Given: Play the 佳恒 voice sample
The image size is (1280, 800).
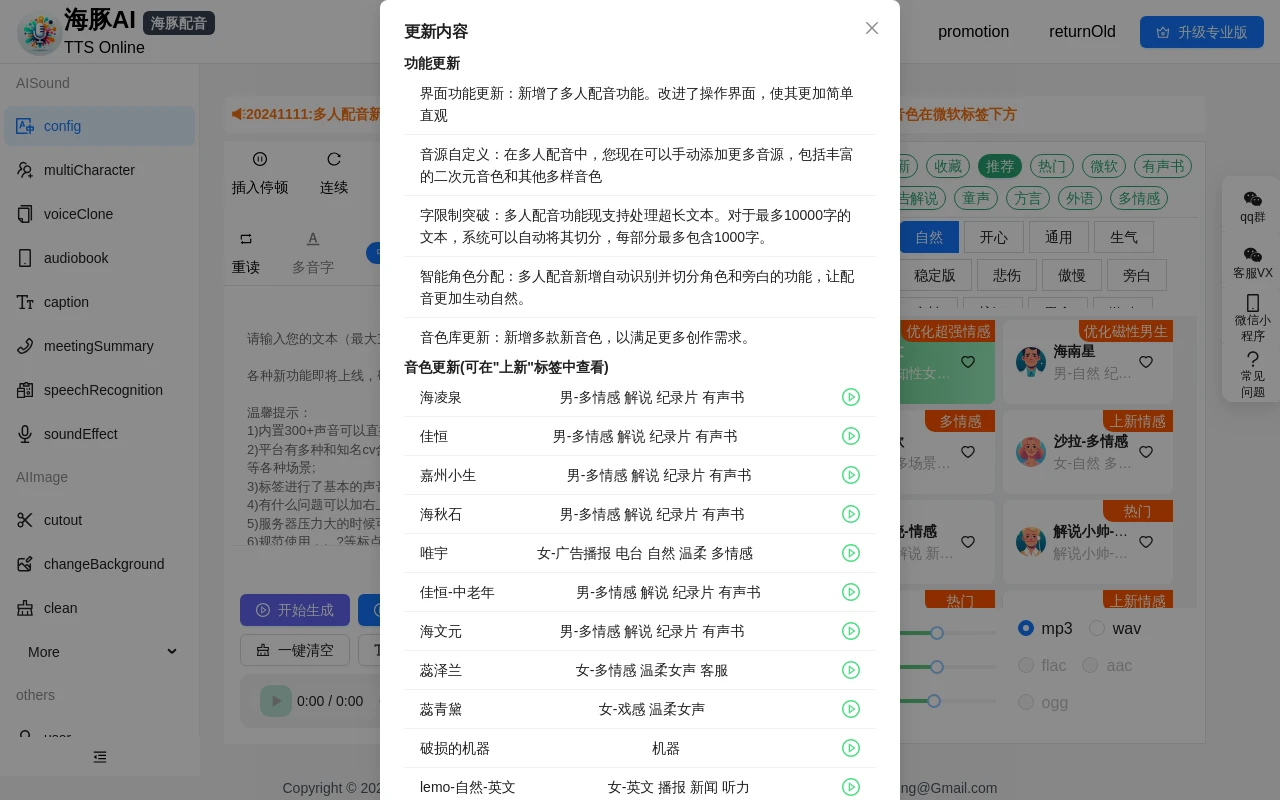Looking at the screenshot, I should 851,436.
